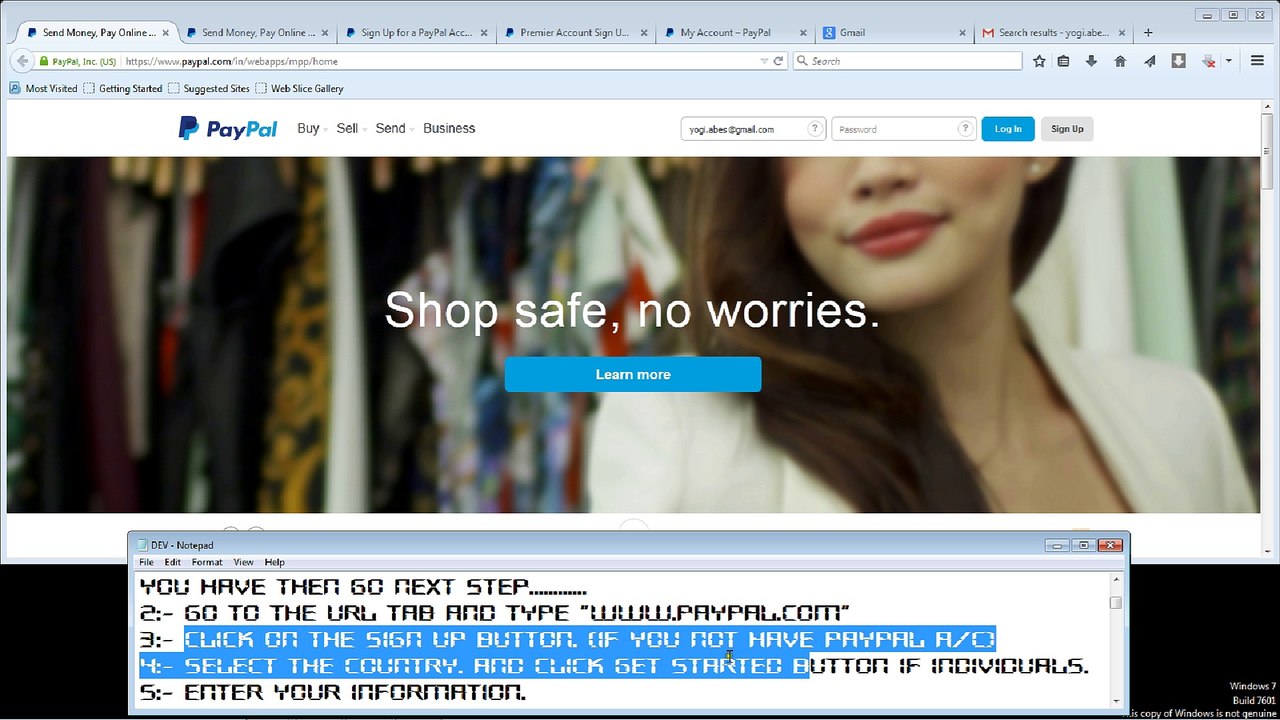This screenshot has height=720, width=1280.
Task: Click the Learn more button
Action: (x=633, y=374)
